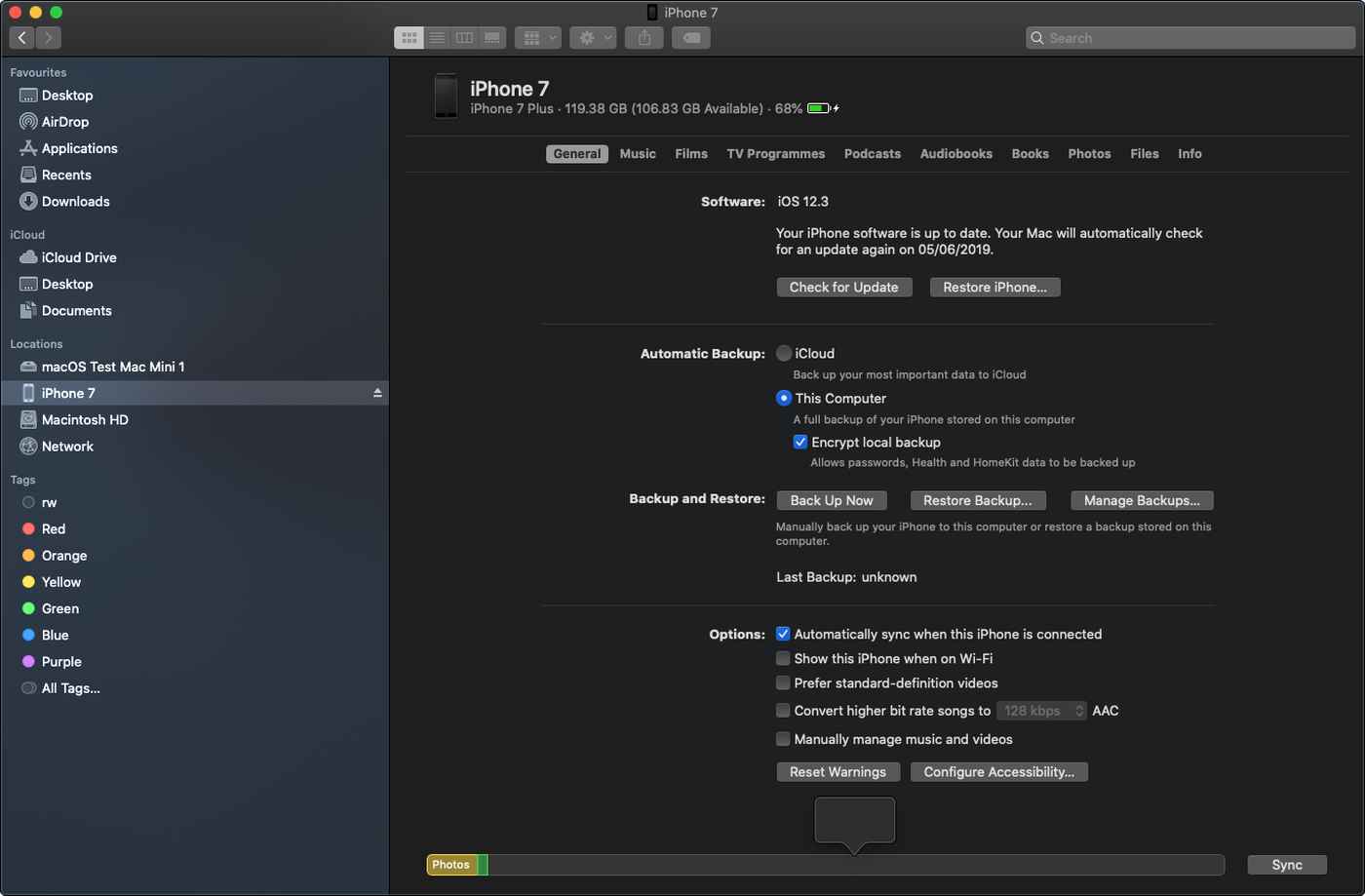The image size is (1365, 896).
Task: Open AirDrop in the sidebar
Action: point(64,122)
